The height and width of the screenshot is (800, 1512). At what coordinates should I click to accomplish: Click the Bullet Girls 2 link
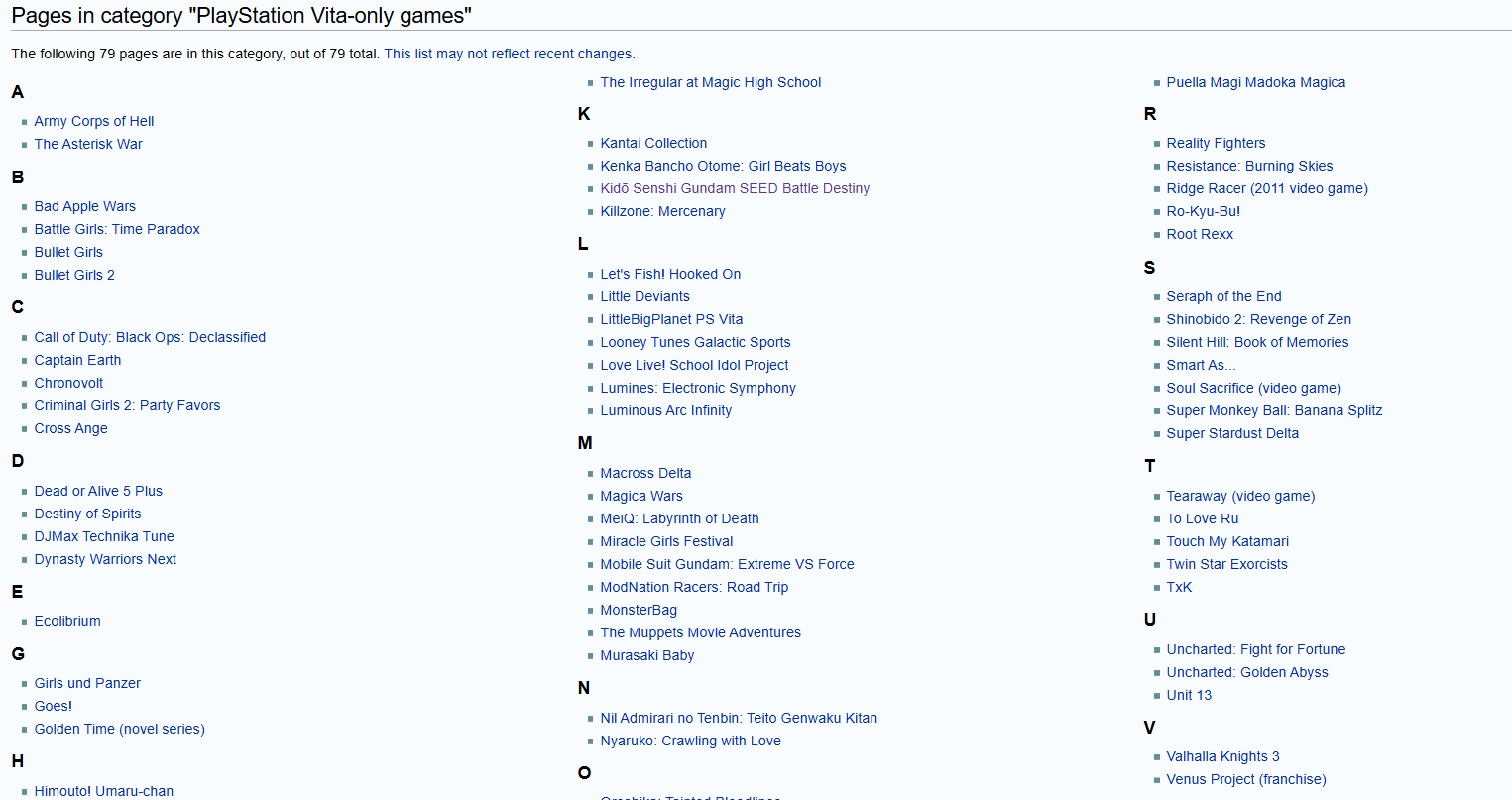tap(74, 275)
